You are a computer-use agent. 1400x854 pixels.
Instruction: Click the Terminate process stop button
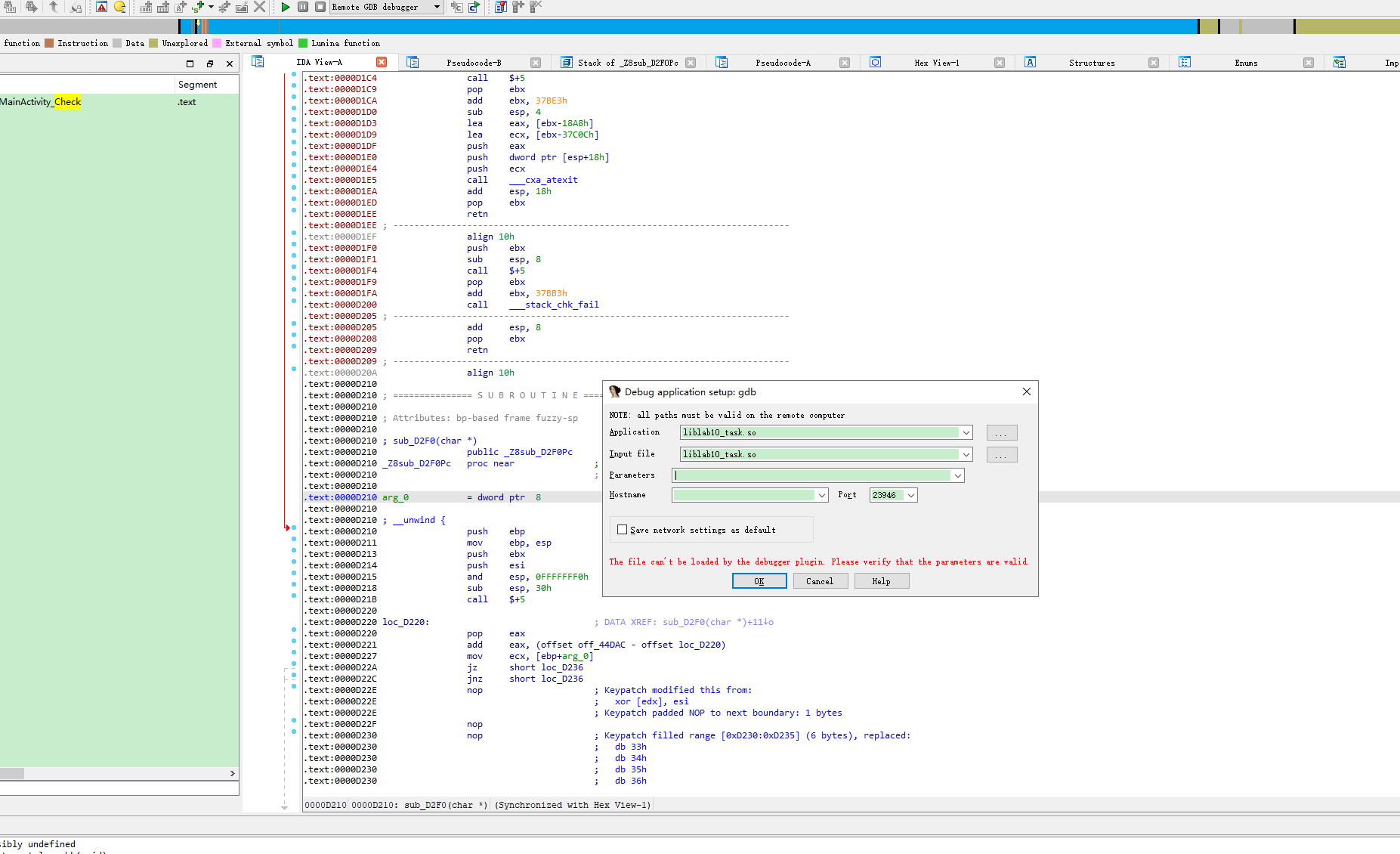(x=320, y=7)
